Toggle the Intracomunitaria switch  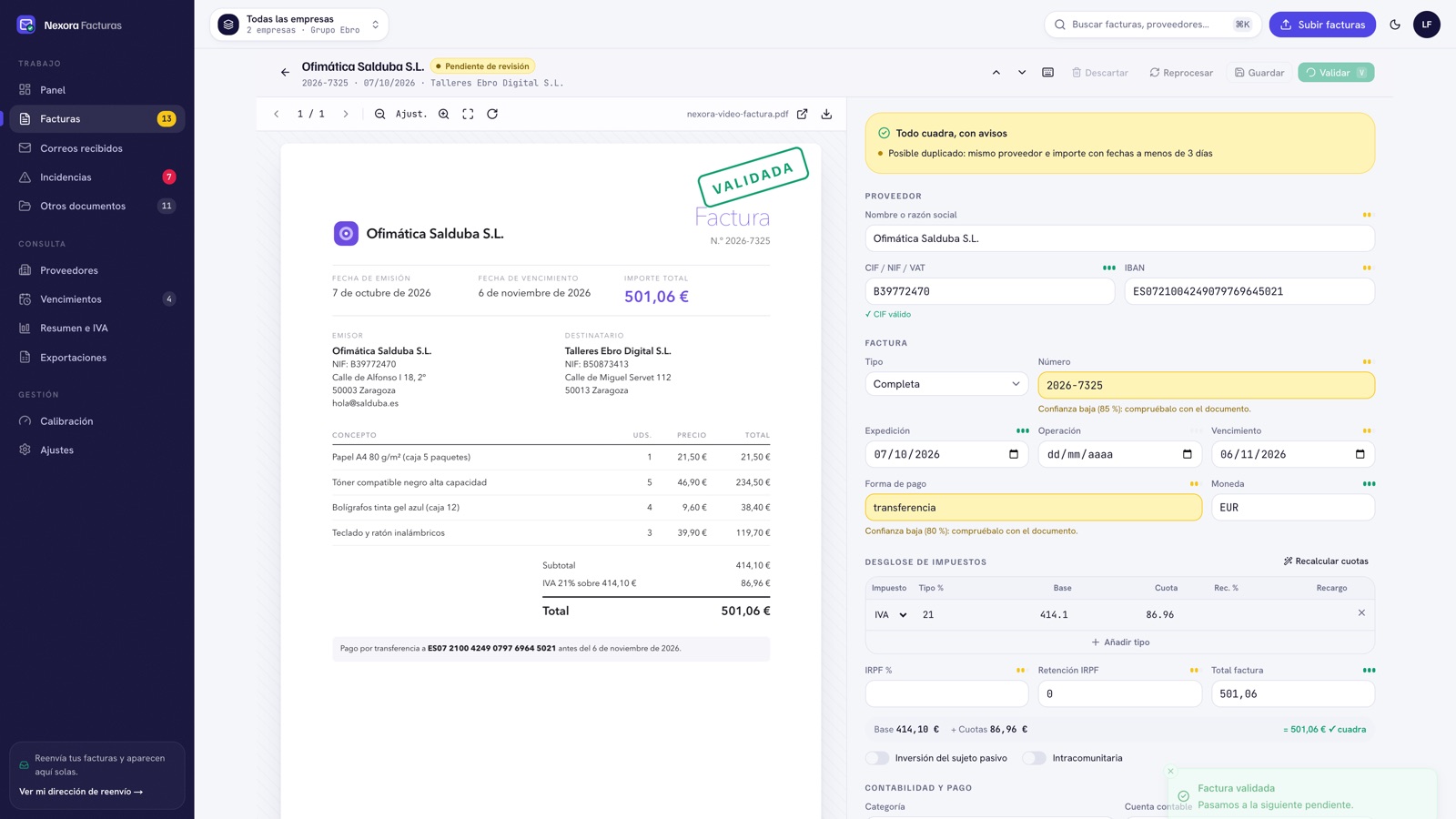point(1034,758)
